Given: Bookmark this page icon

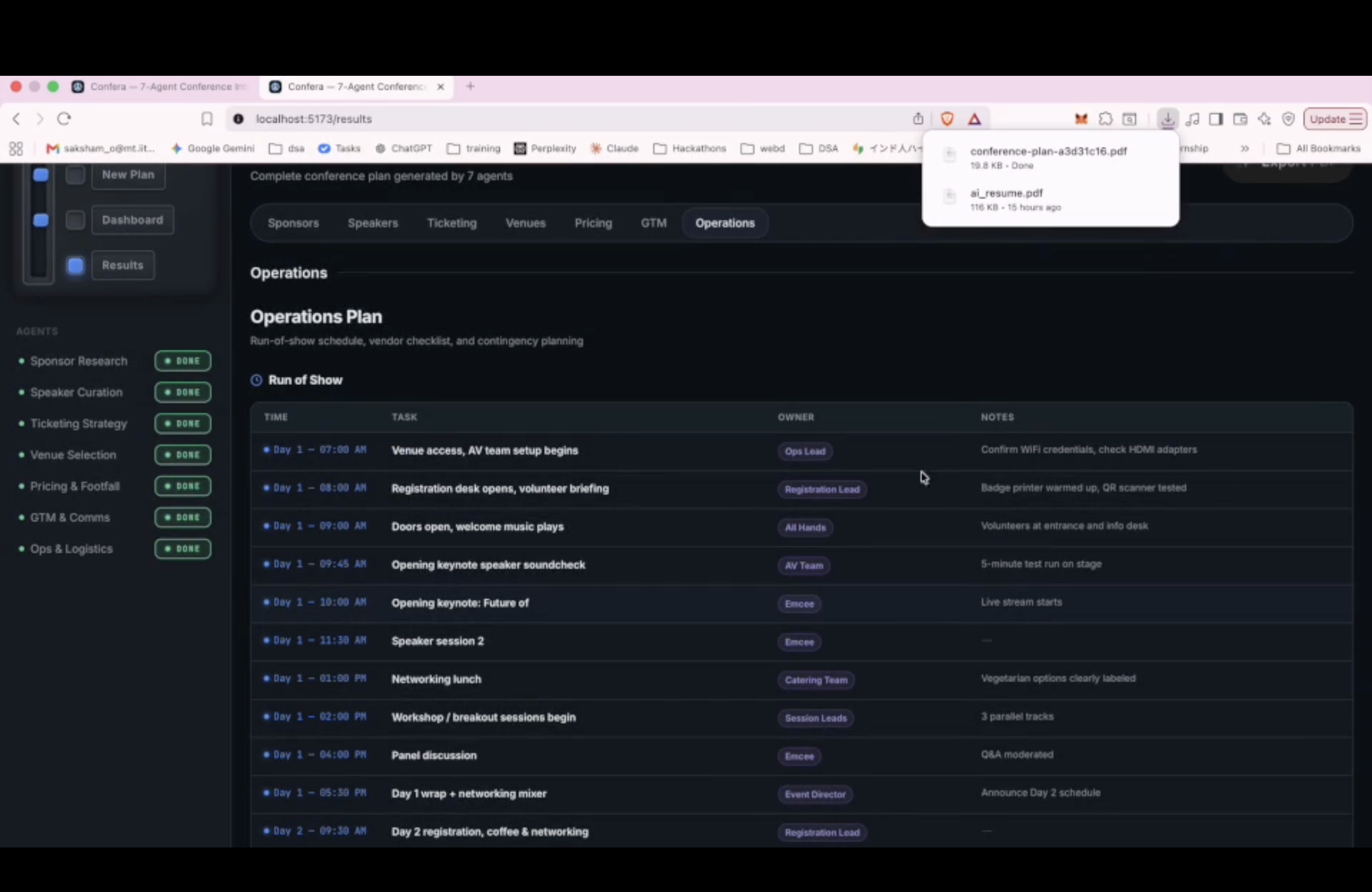Looking at the screenshot, I should coord(207,119).
